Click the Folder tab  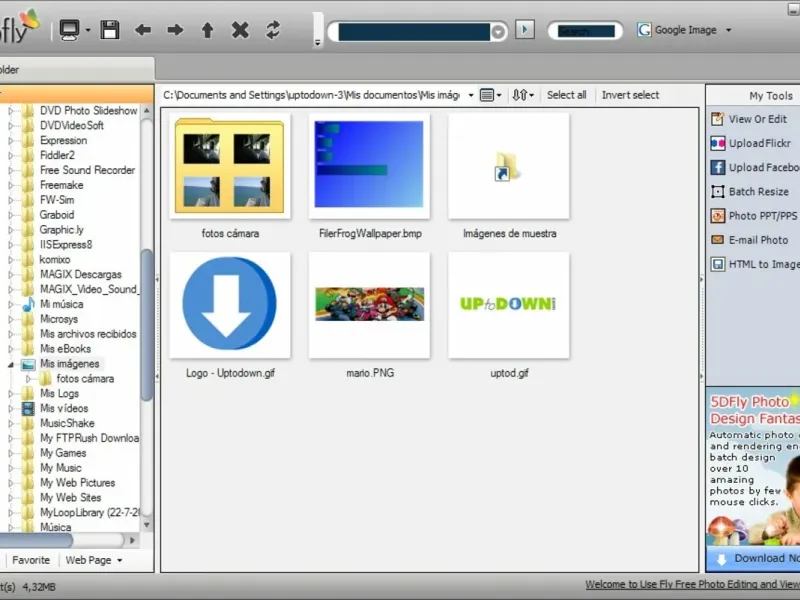tap(77, 69)
